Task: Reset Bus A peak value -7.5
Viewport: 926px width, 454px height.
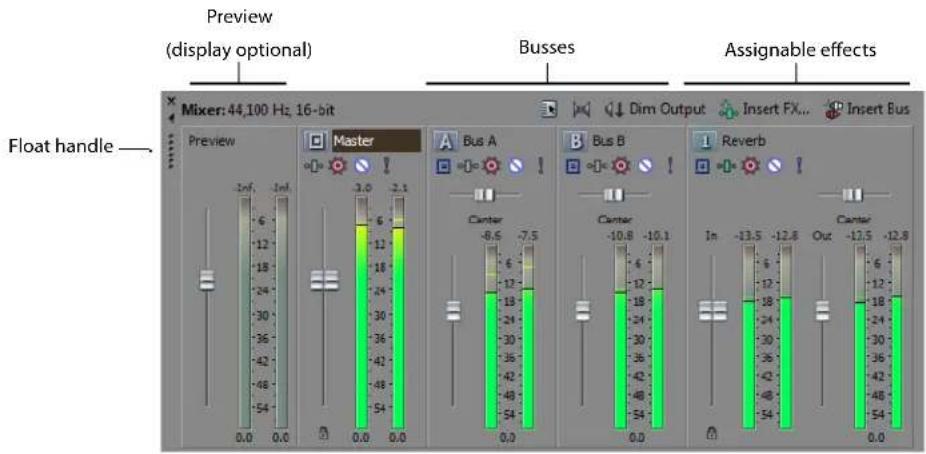Action: pos(527,236)
